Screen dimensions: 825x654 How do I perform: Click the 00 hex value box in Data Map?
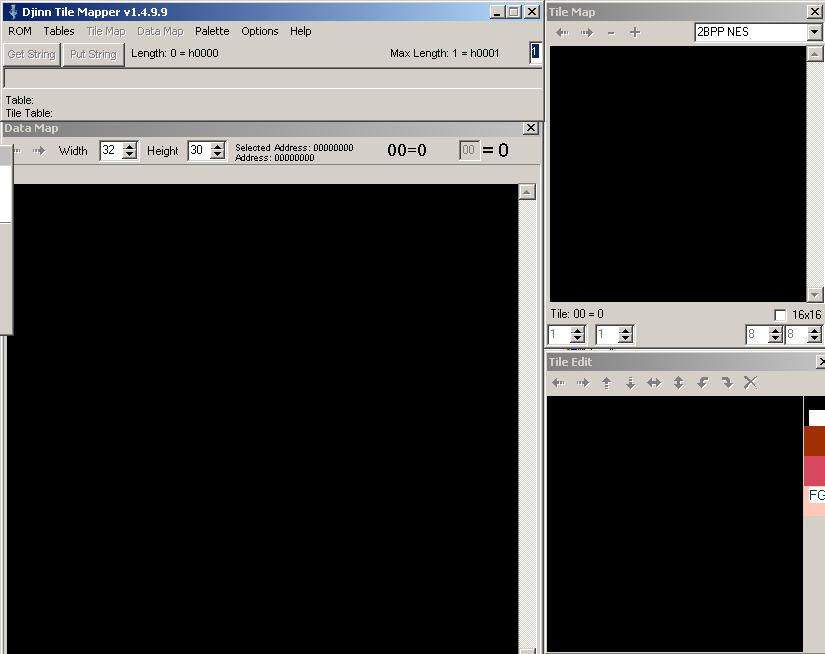(x=469, y=150)
